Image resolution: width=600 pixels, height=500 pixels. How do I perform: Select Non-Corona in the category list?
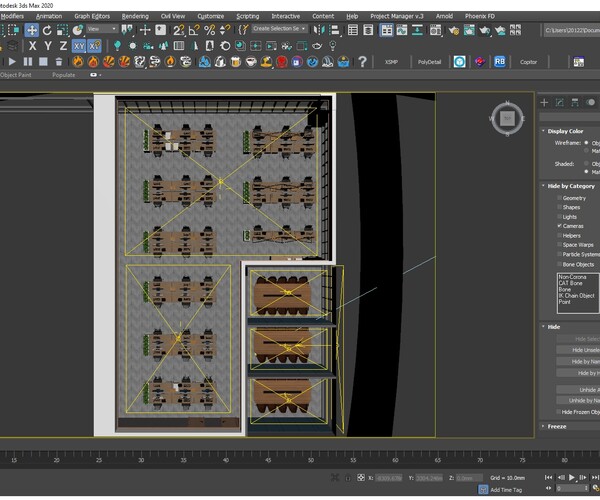[x=572, y=277]
